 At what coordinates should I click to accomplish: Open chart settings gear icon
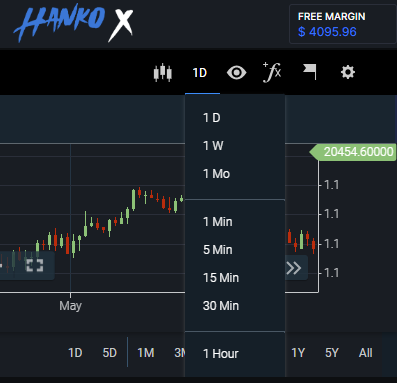click(x=348, y=72)
